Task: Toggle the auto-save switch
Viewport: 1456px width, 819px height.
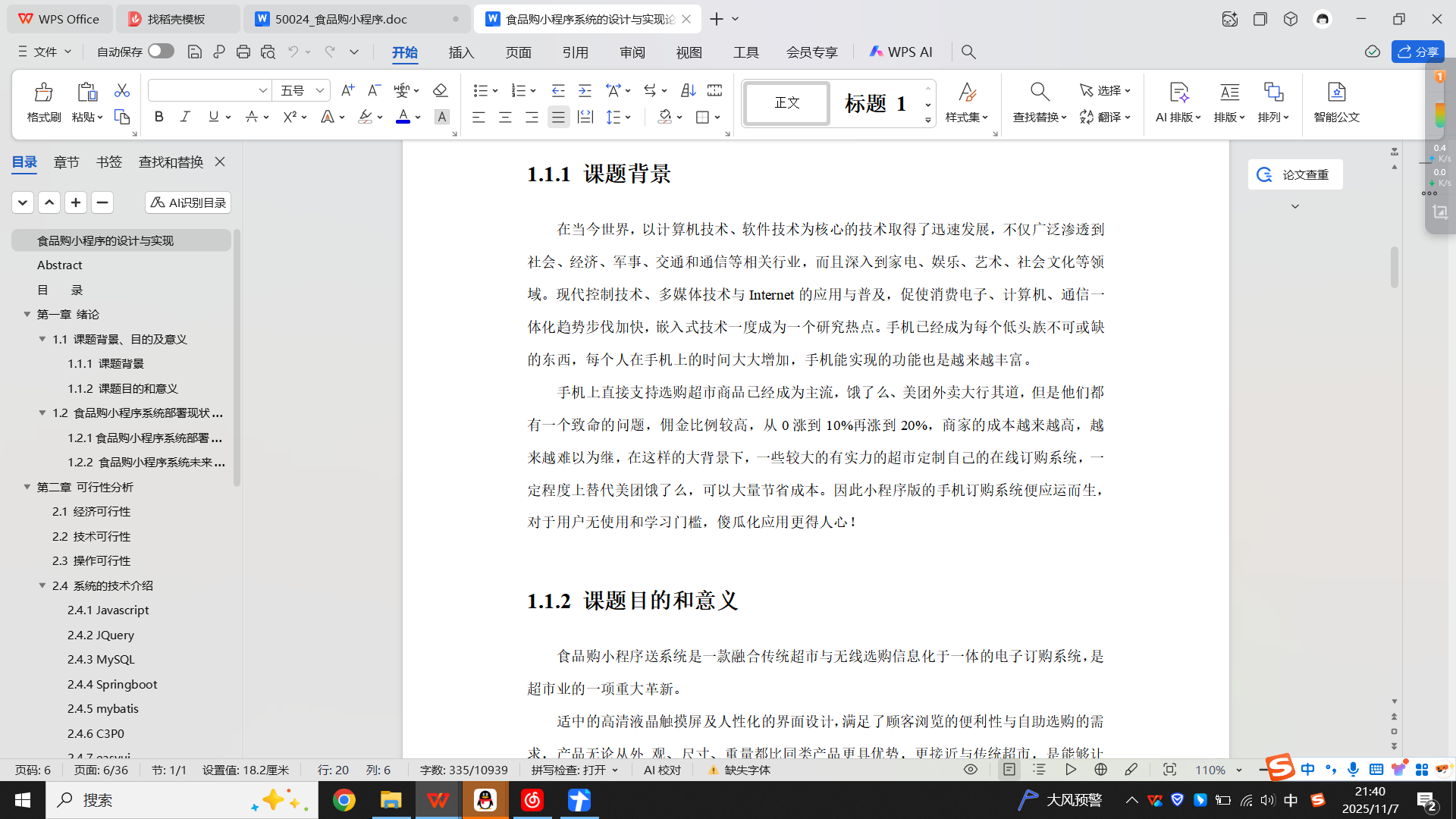Action: coord(161,51)
